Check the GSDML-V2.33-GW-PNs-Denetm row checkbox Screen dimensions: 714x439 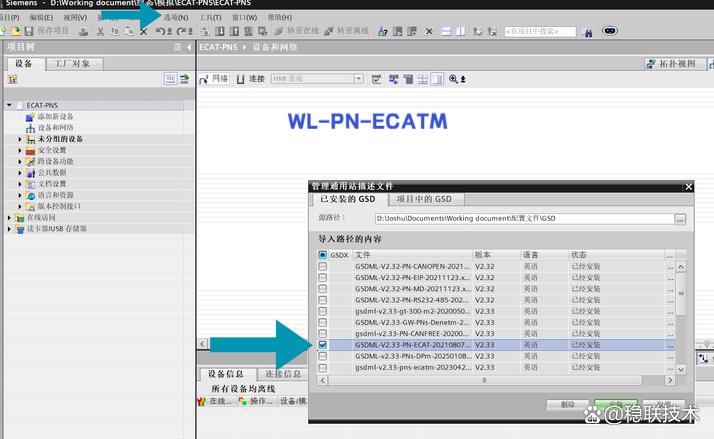coord(322,322)
